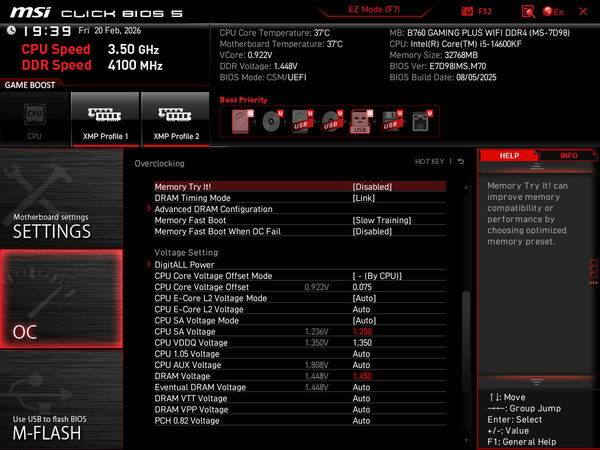Click the Overclocking page heading
The width and height of the screenshot is (600, 450).
(159, 163)
